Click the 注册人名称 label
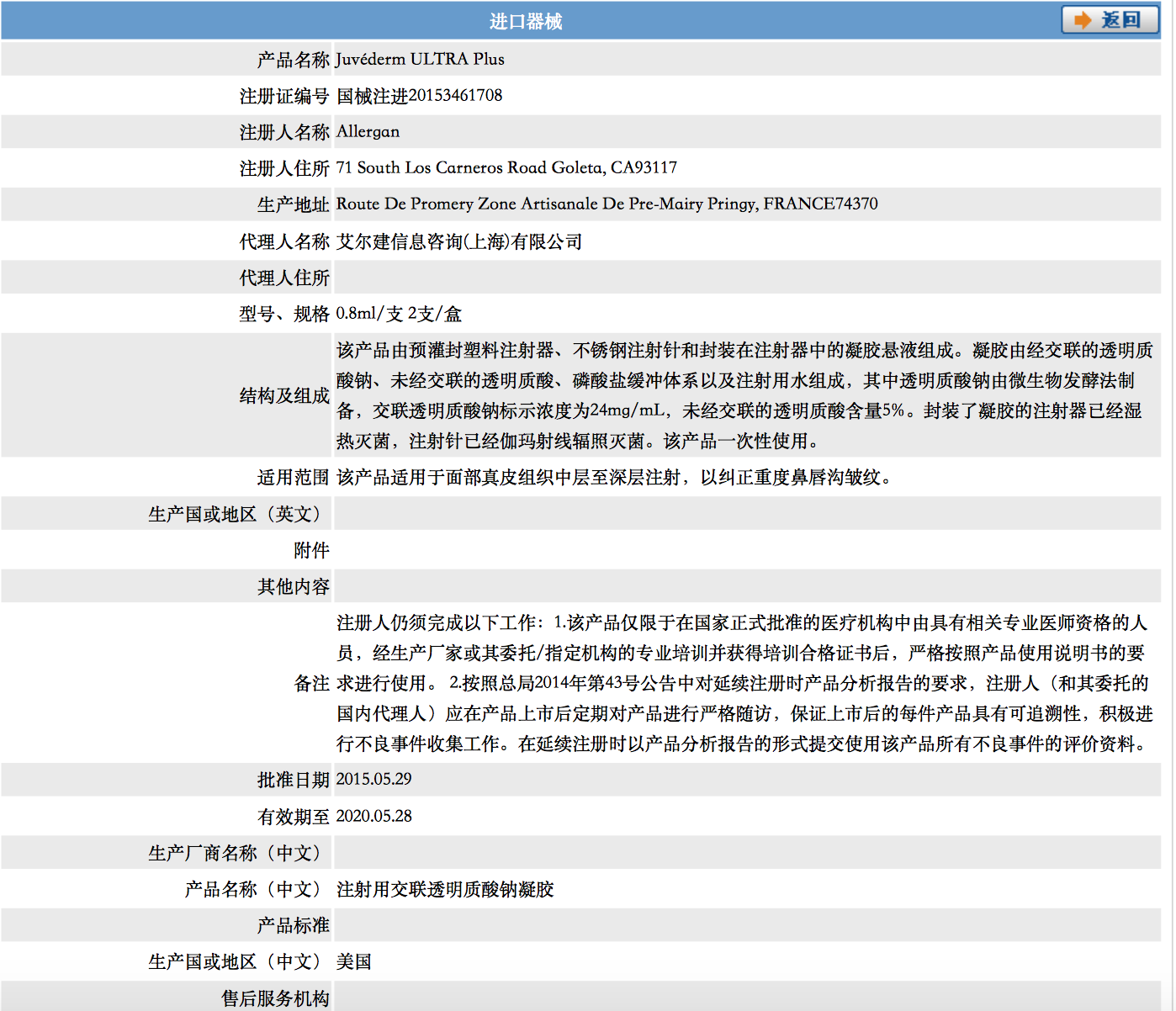This screenshot has height=1011, width=1176. click(x=284, y=132)
